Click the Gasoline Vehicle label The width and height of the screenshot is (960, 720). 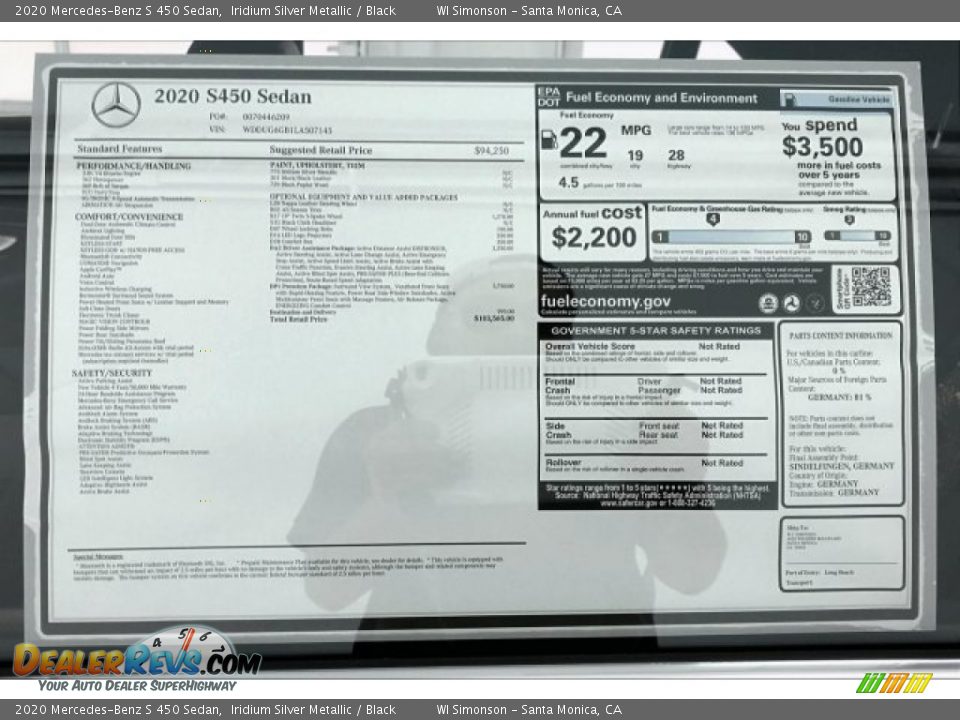coord(859,99)
